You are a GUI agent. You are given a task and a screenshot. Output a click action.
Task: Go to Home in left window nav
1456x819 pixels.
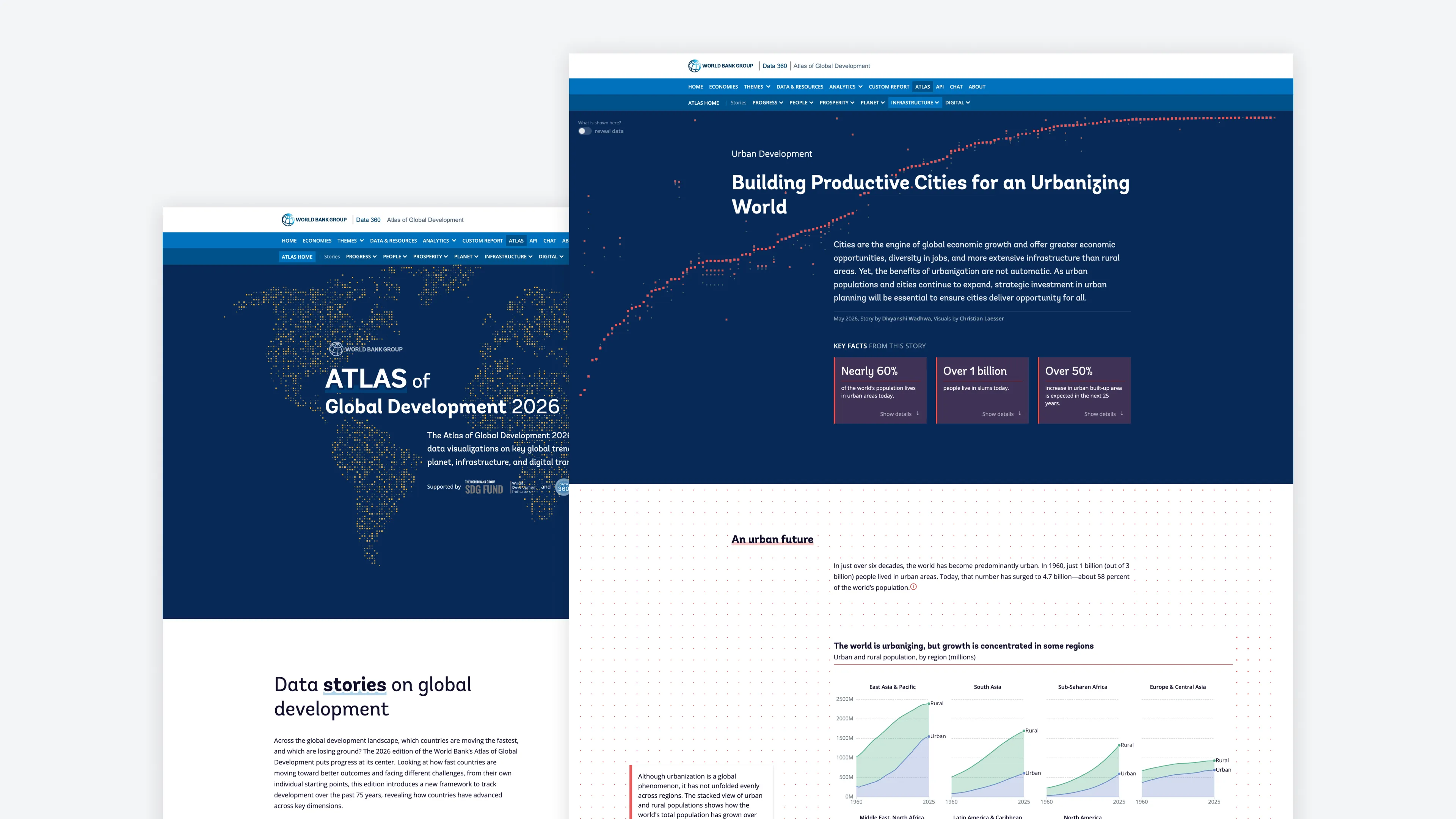point(289,241)
